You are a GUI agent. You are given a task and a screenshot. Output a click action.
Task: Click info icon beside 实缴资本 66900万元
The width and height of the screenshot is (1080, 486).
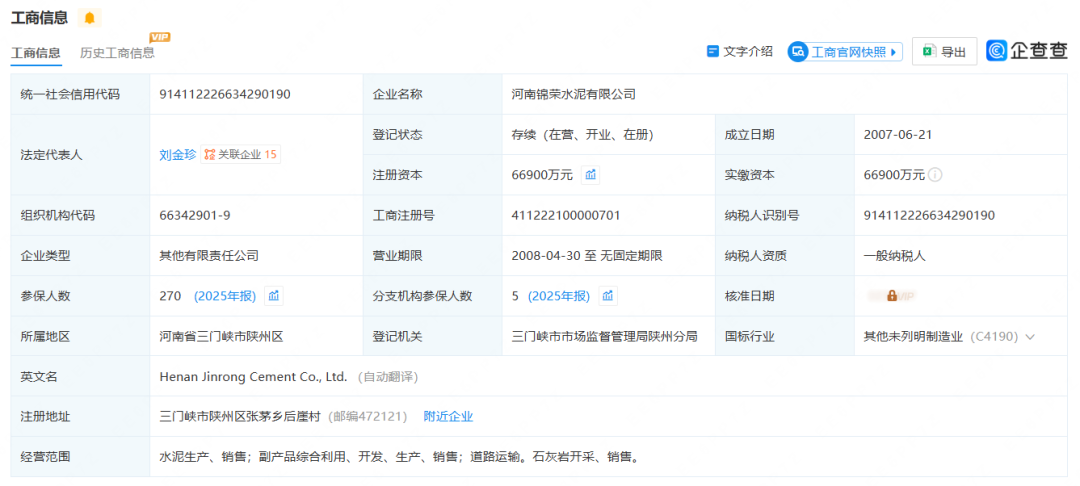pyautogui.click(x=935, y=175)
